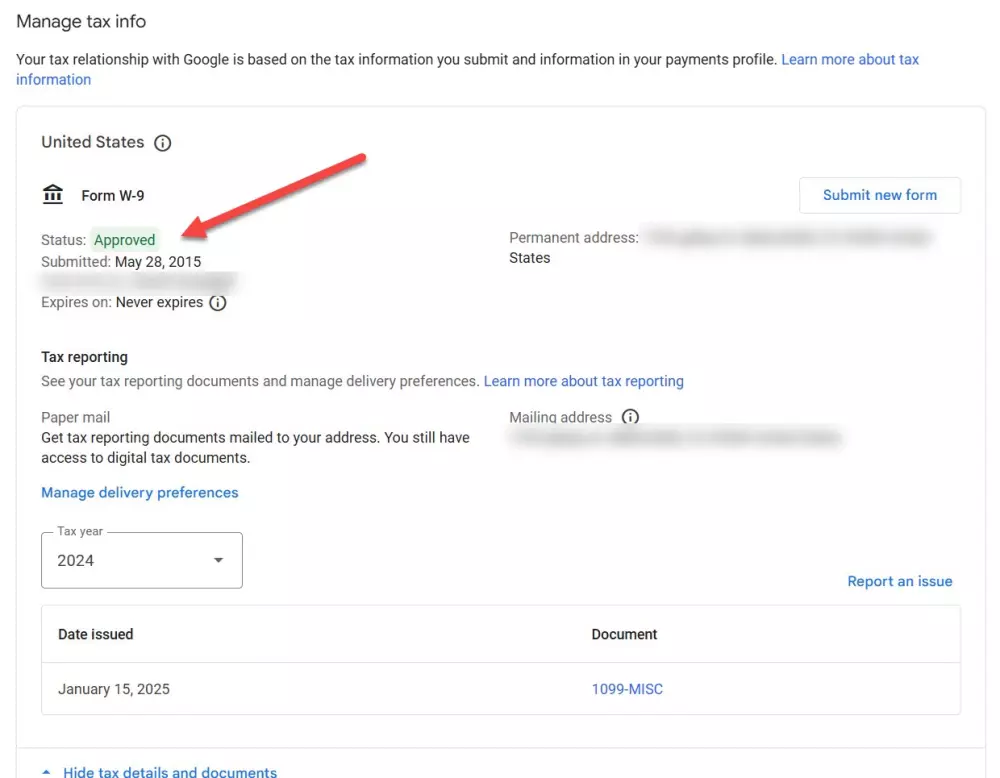Click the Tax year dropdown arrow
This screenshot has height=778, width=1000.
218,560
